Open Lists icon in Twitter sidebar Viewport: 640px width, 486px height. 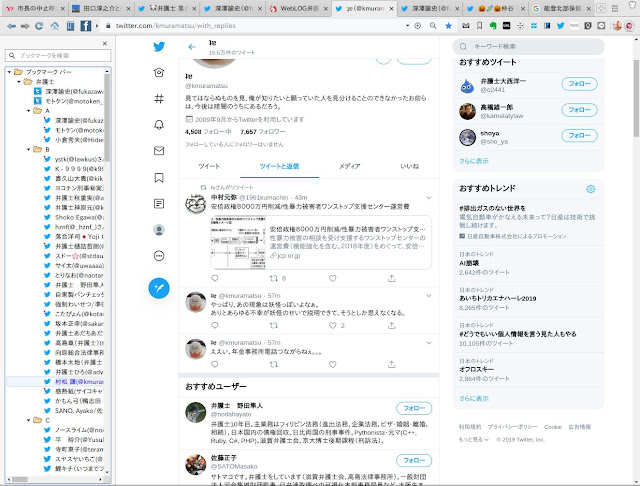tap(159, 204)
